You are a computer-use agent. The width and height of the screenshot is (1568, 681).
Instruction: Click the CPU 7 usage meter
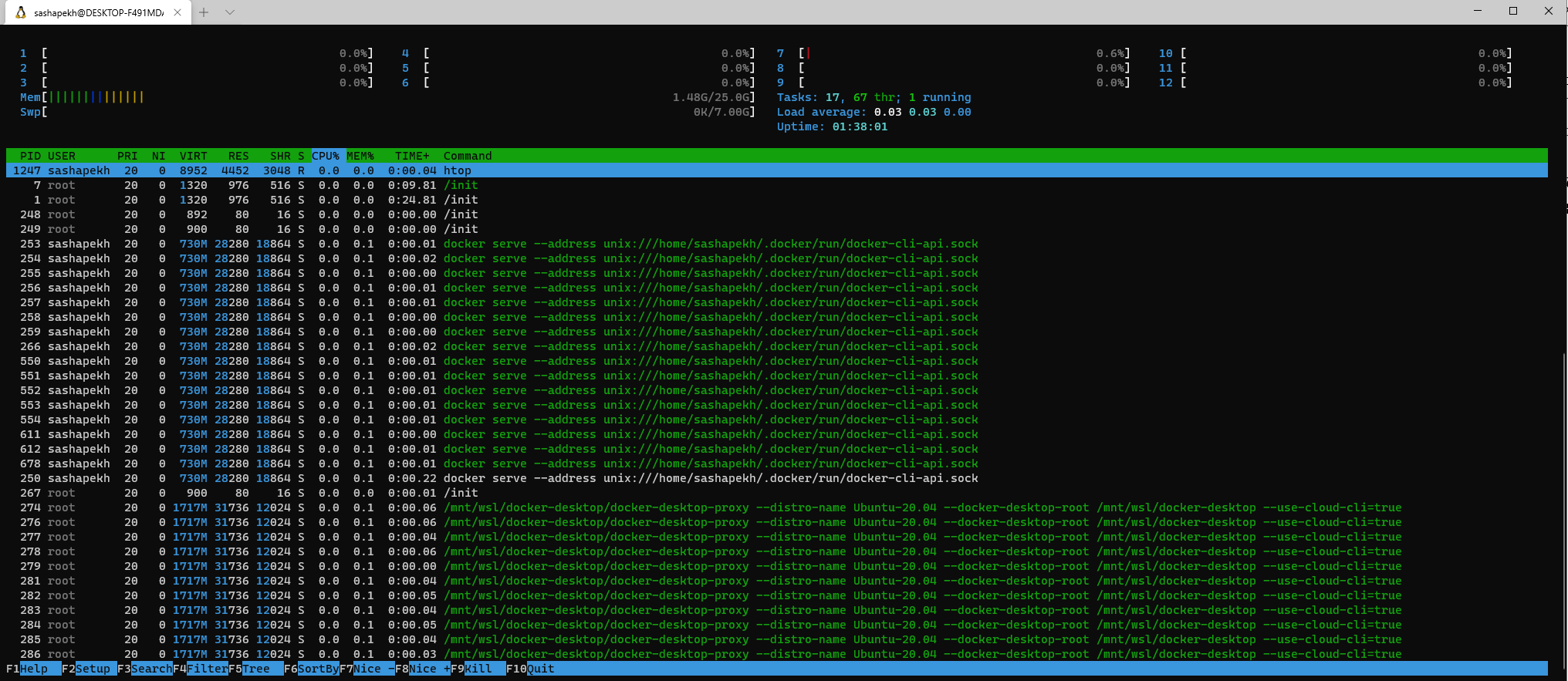coord(954,53)
